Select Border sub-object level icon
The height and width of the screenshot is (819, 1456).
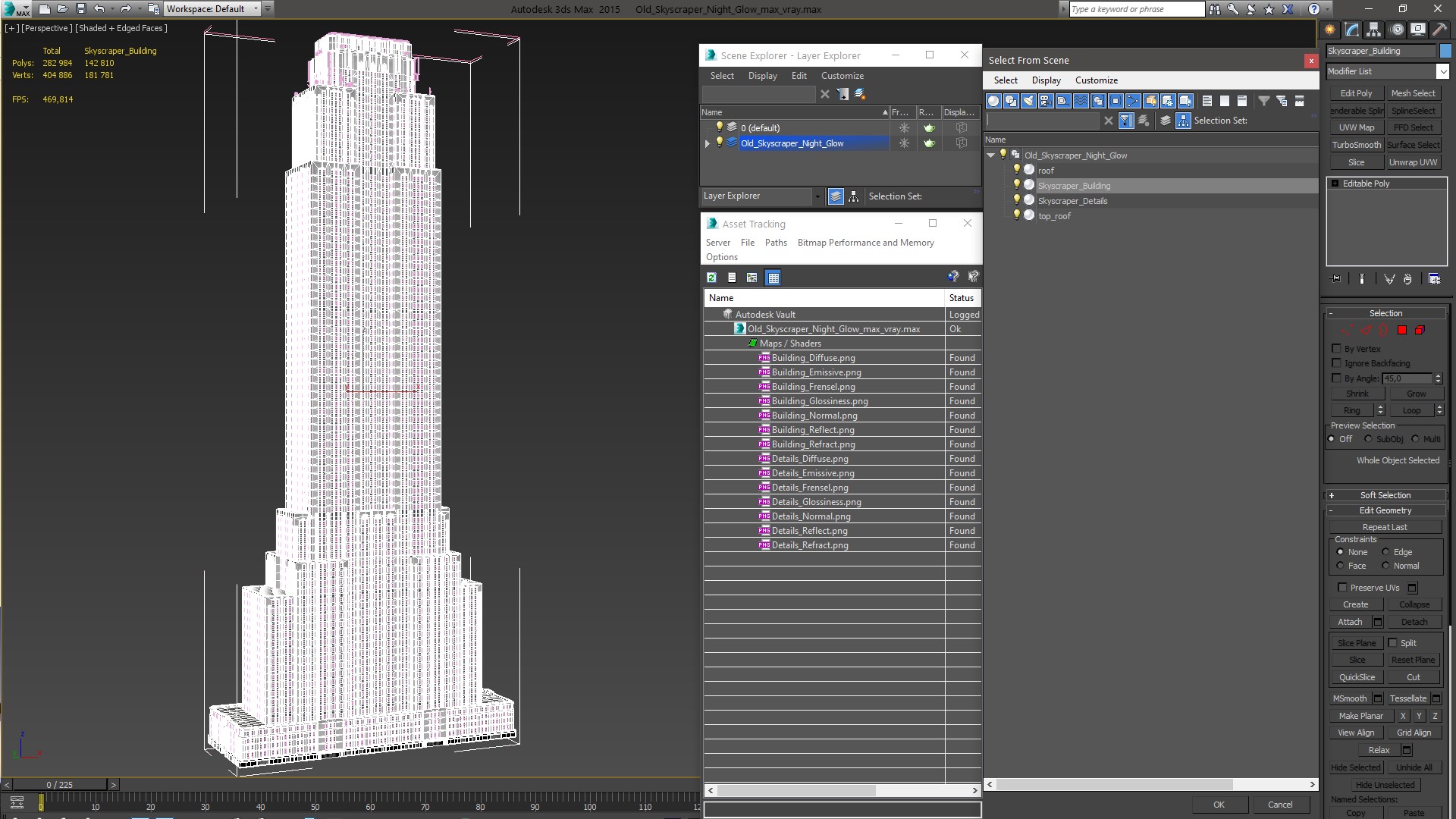click(1383, 331)
